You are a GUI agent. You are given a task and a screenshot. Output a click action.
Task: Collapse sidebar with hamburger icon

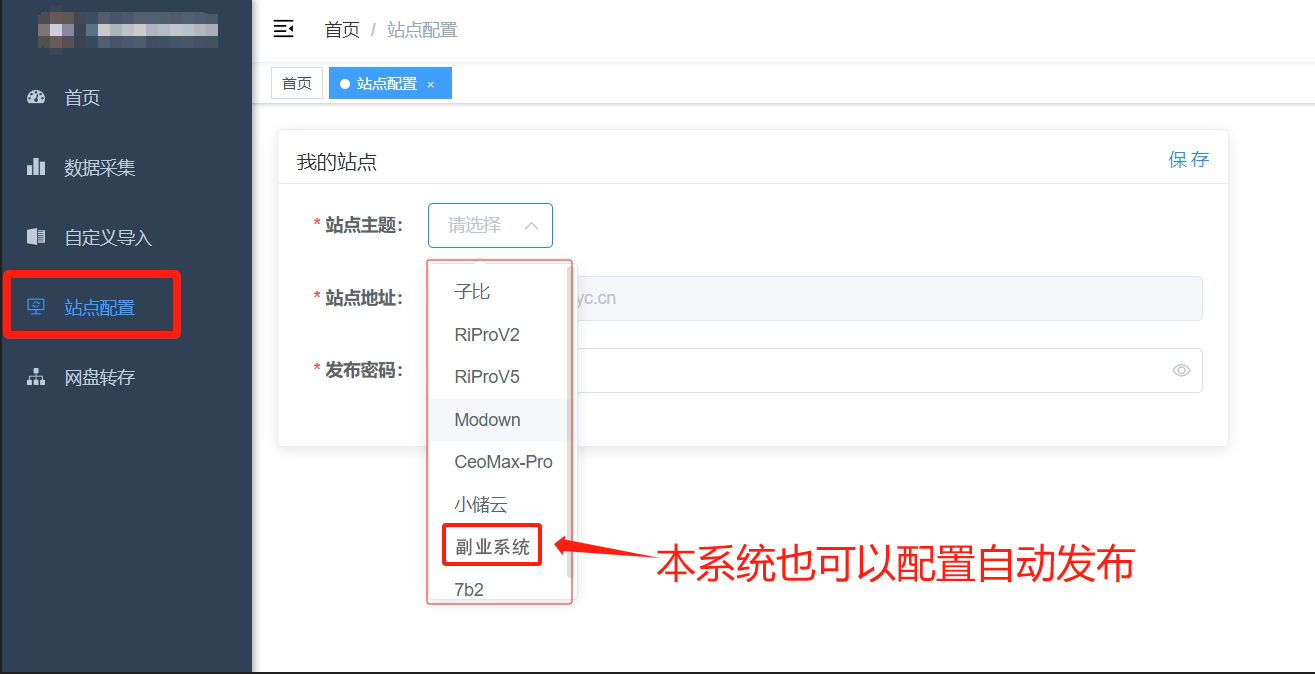[x=284, y=29]
